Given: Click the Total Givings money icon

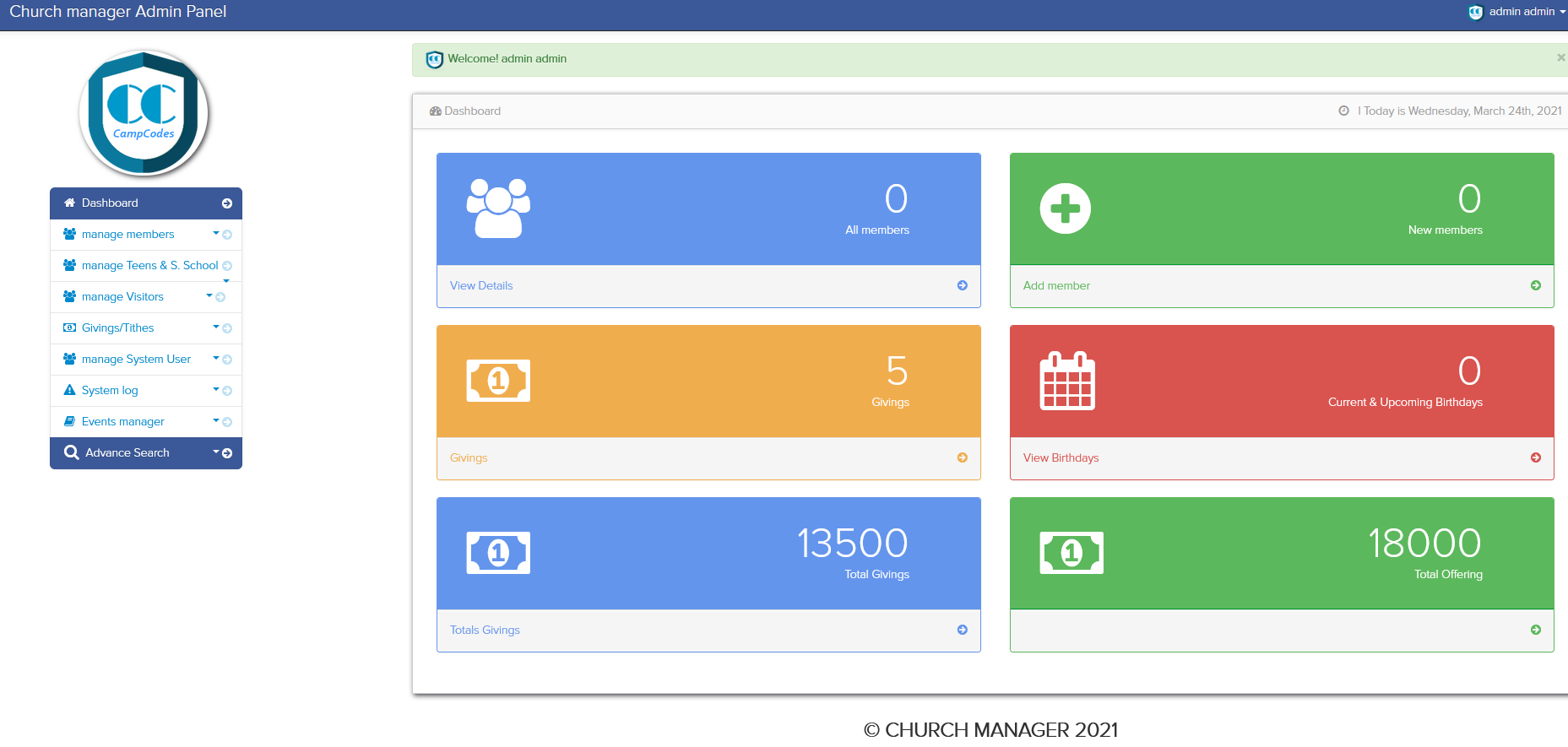Looking at the screenshot, I should [498, 553].
